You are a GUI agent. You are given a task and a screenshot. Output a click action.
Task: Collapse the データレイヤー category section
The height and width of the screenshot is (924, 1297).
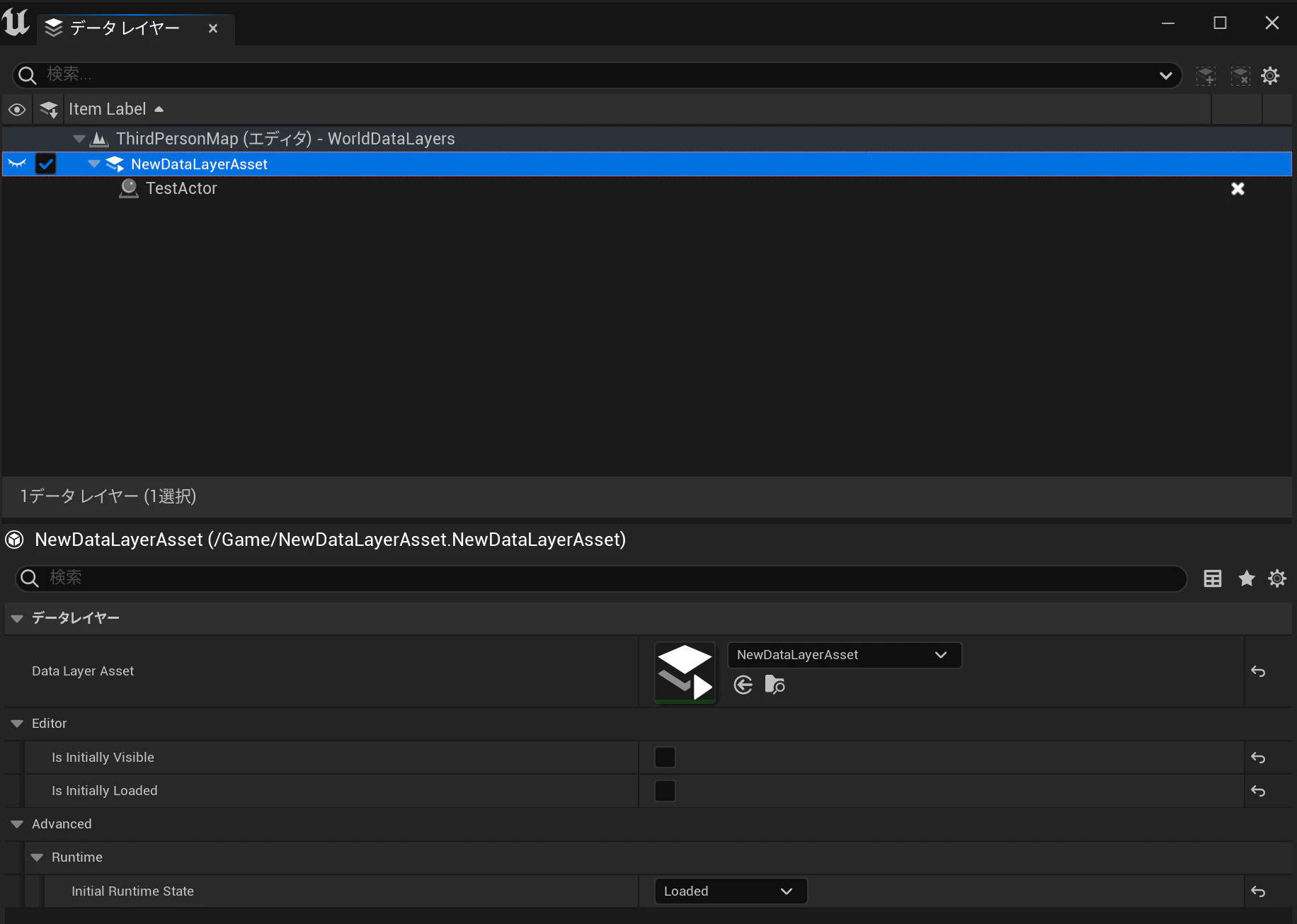point(17,619)
